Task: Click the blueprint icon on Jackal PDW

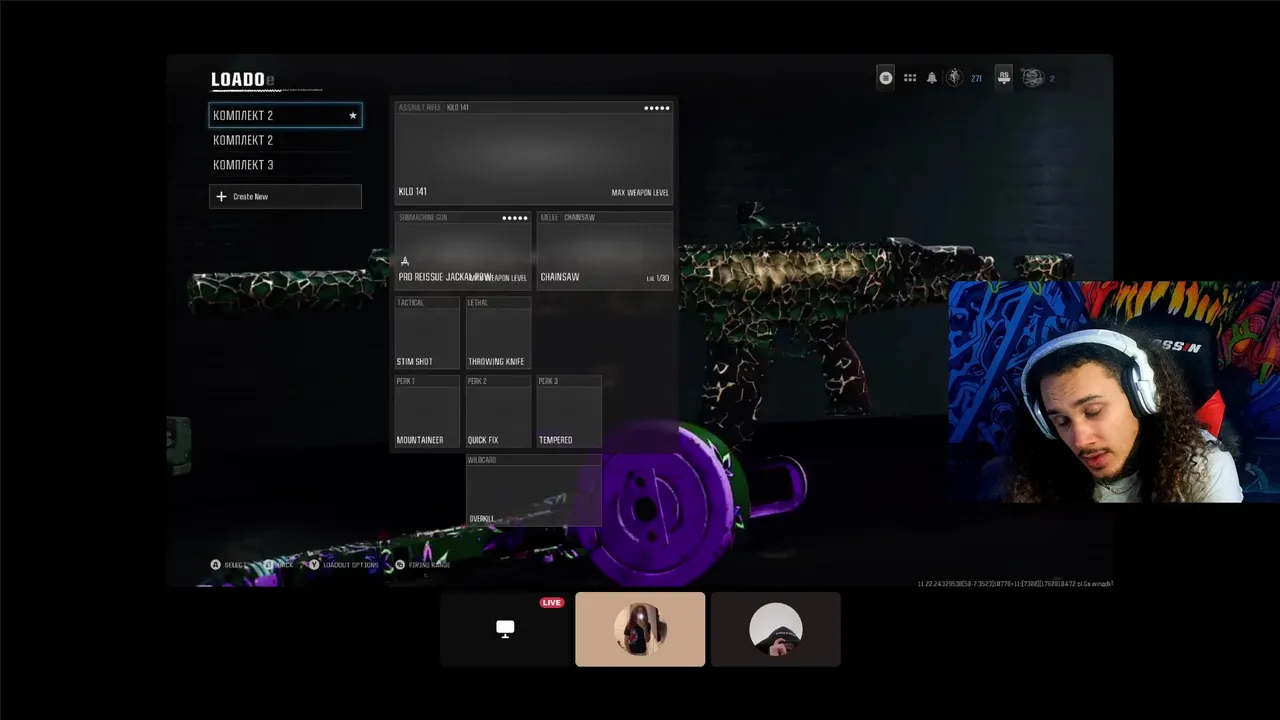Action: coord(405,262)
